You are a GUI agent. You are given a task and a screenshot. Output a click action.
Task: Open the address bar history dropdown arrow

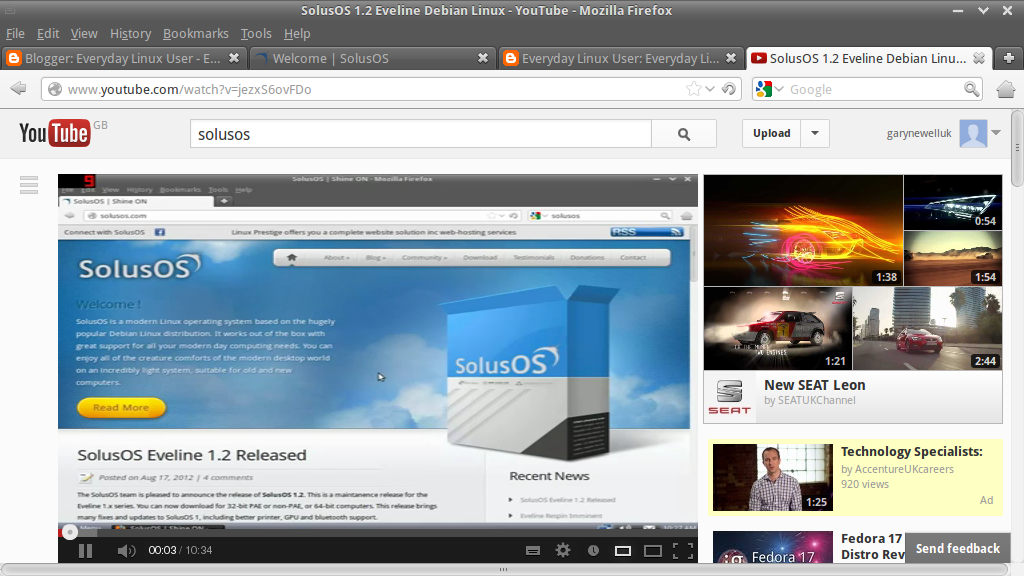click(711, 89)
